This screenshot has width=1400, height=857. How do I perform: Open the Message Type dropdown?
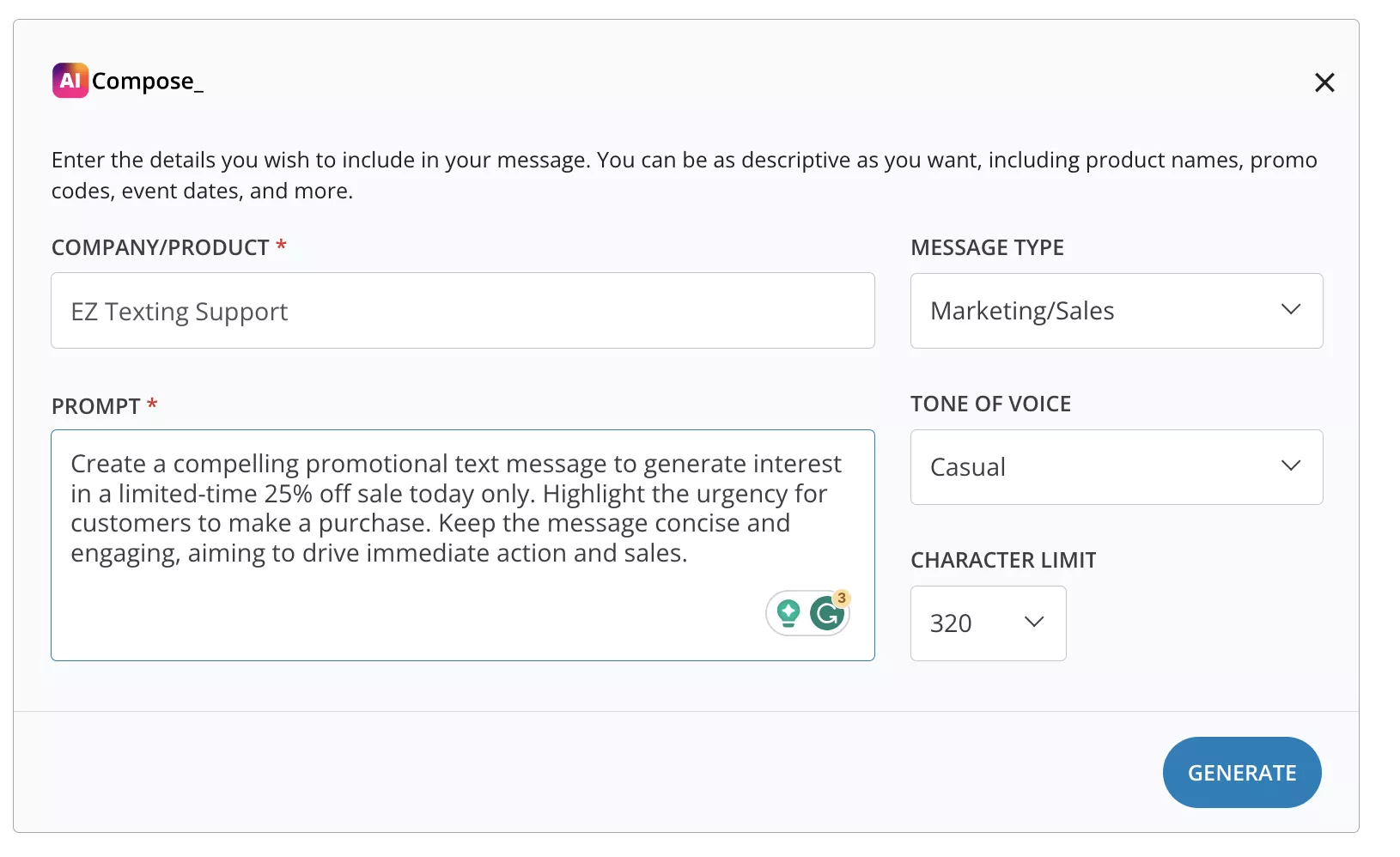pos(1117,311)
